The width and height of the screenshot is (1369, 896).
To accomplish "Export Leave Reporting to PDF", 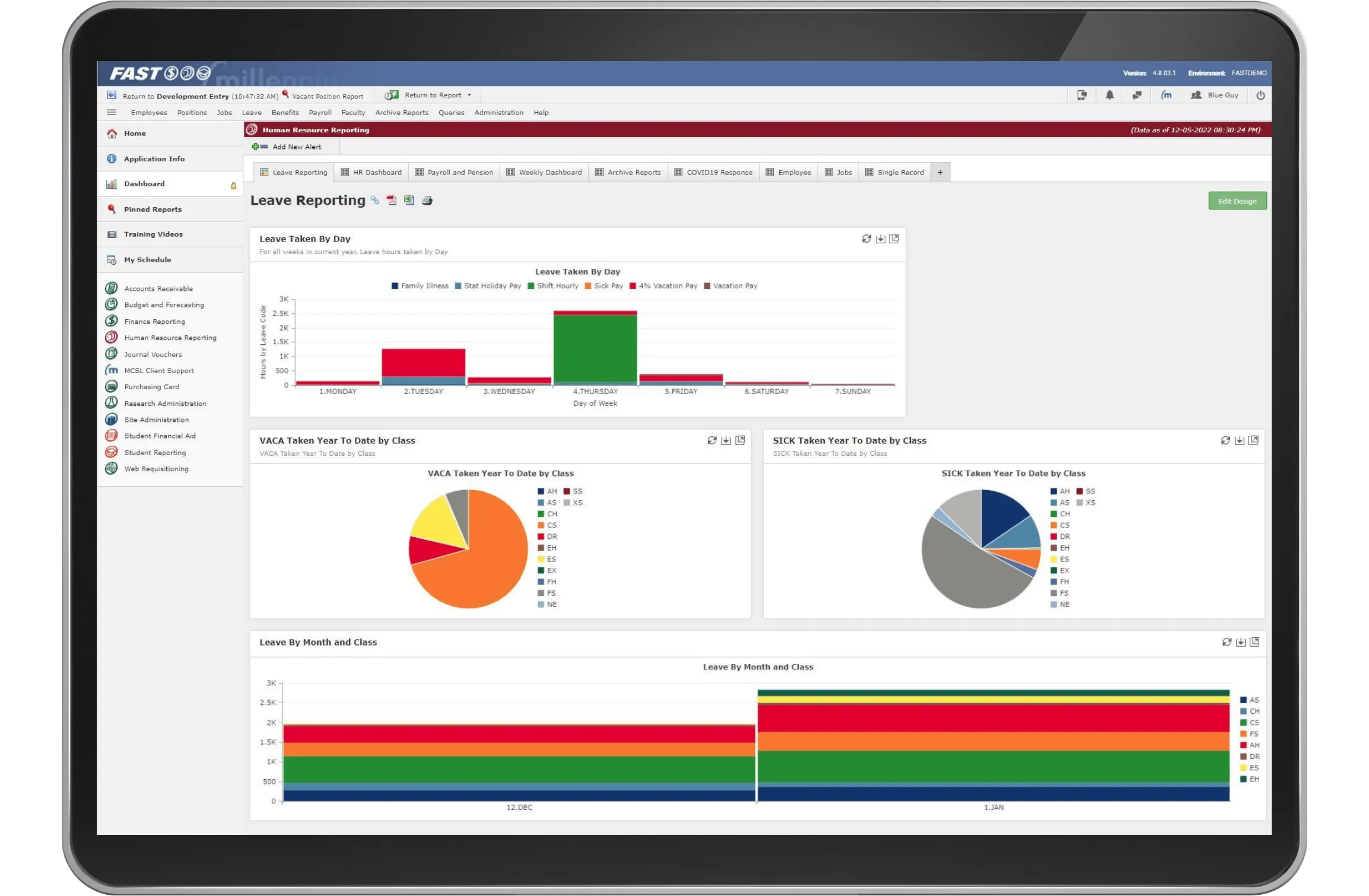I will (392, 201).
